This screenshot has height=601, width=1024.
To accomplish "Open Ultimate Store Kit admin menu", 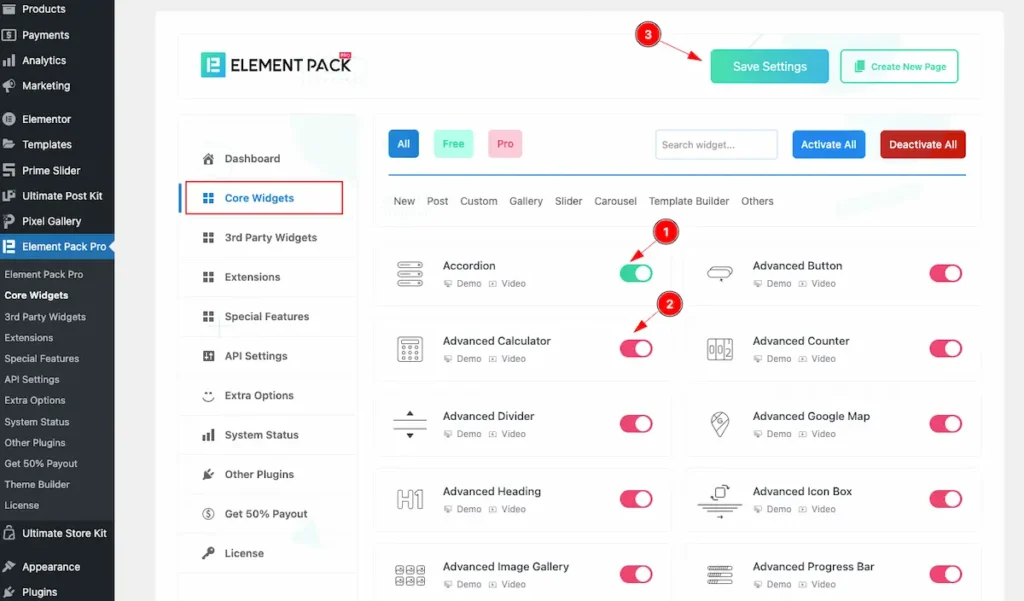I will (x=64, y=533).
